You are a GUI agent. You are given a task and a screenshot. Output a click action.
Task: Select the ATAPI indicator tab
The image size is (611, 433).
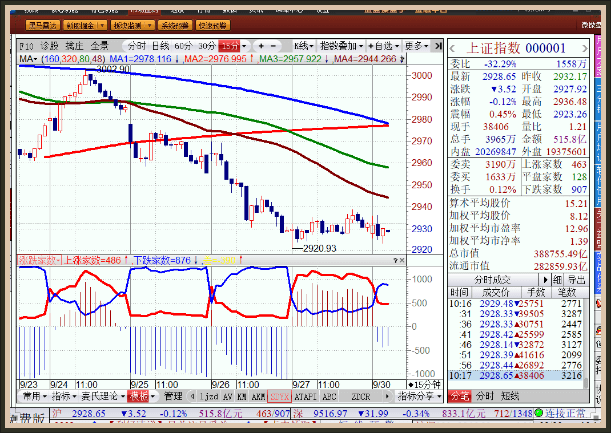pyautogui.click(x=305, y=397)
